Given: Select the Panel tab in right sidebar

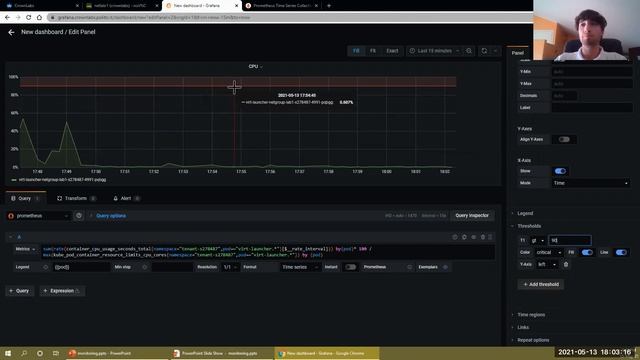Looking at the screenshot, I should (x=518, y=53).
